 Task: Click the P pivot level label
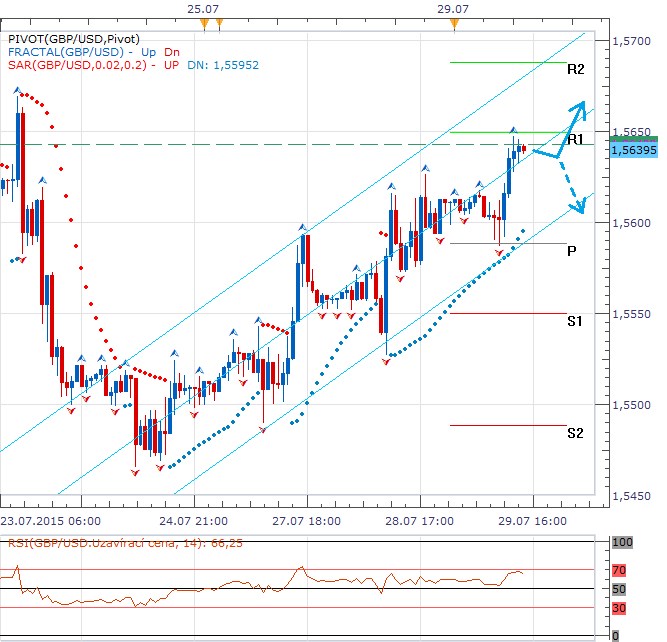coord(571,251)
